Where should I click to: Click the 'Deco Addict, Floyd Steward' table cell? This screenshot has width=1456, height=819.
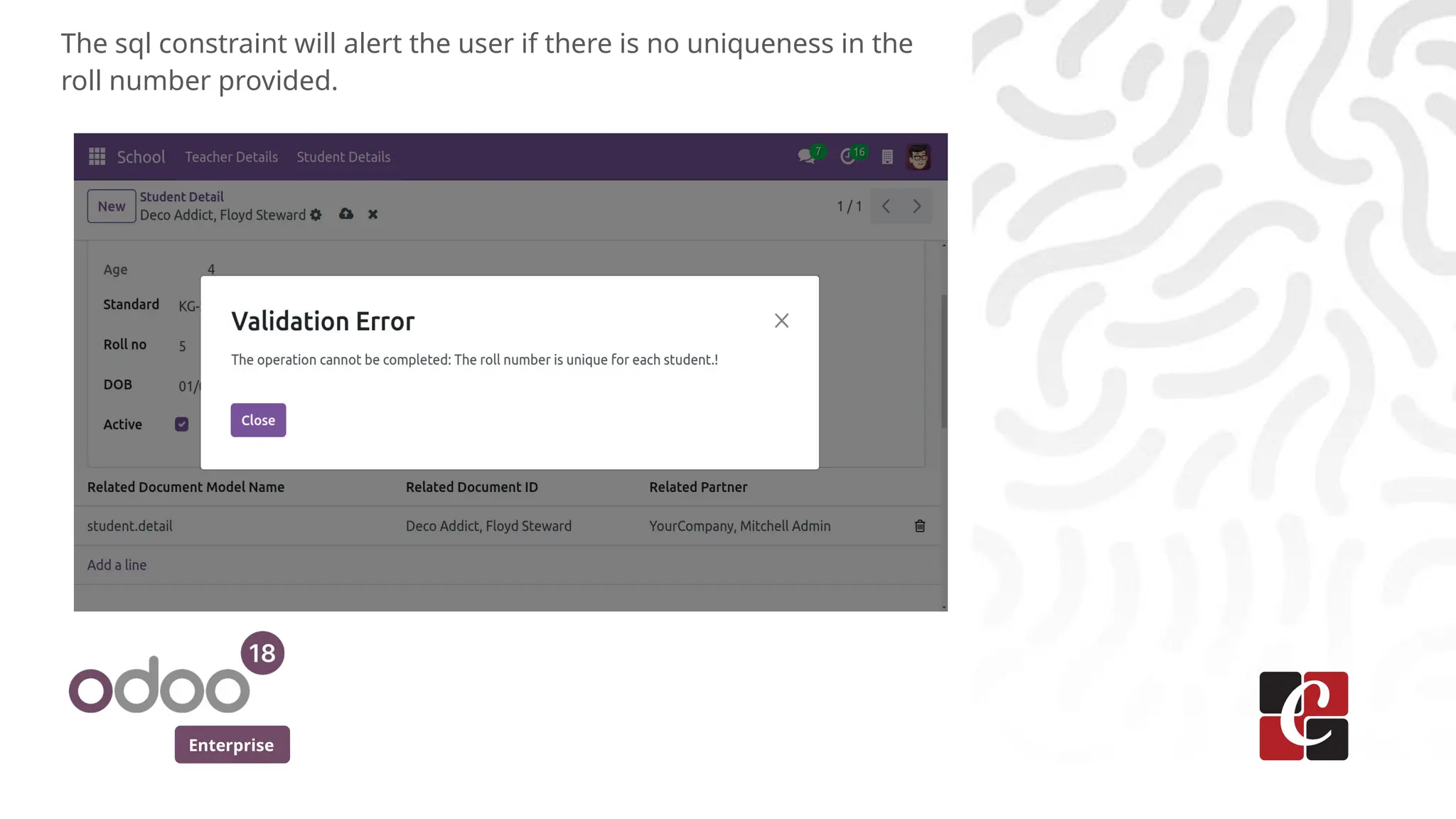click(488, 526)
